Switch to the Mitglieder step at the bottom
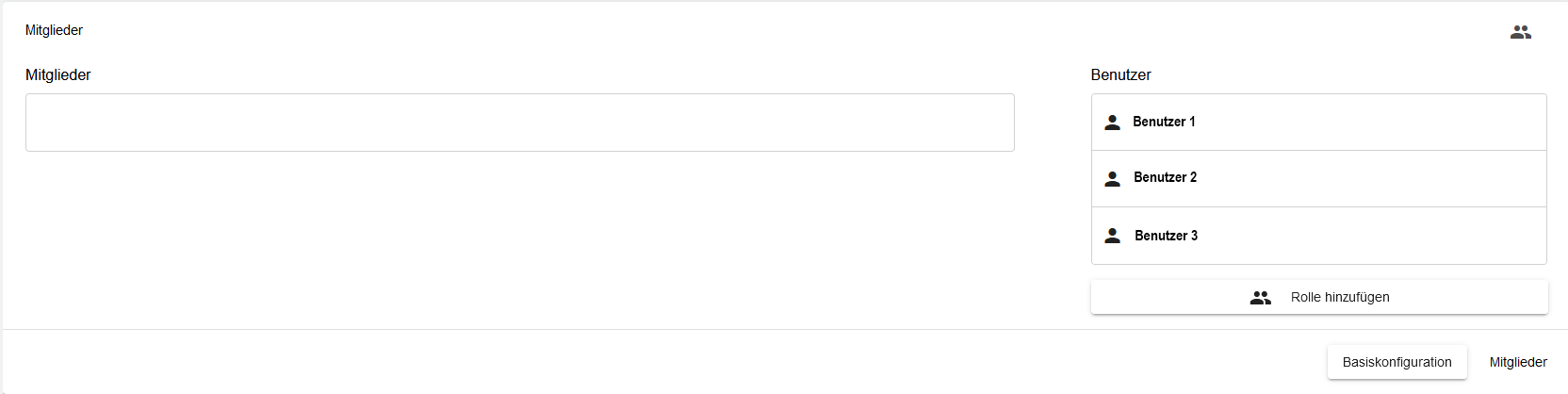The width and height of the screenshot is (1568, 394). (x=1518, y=362)
